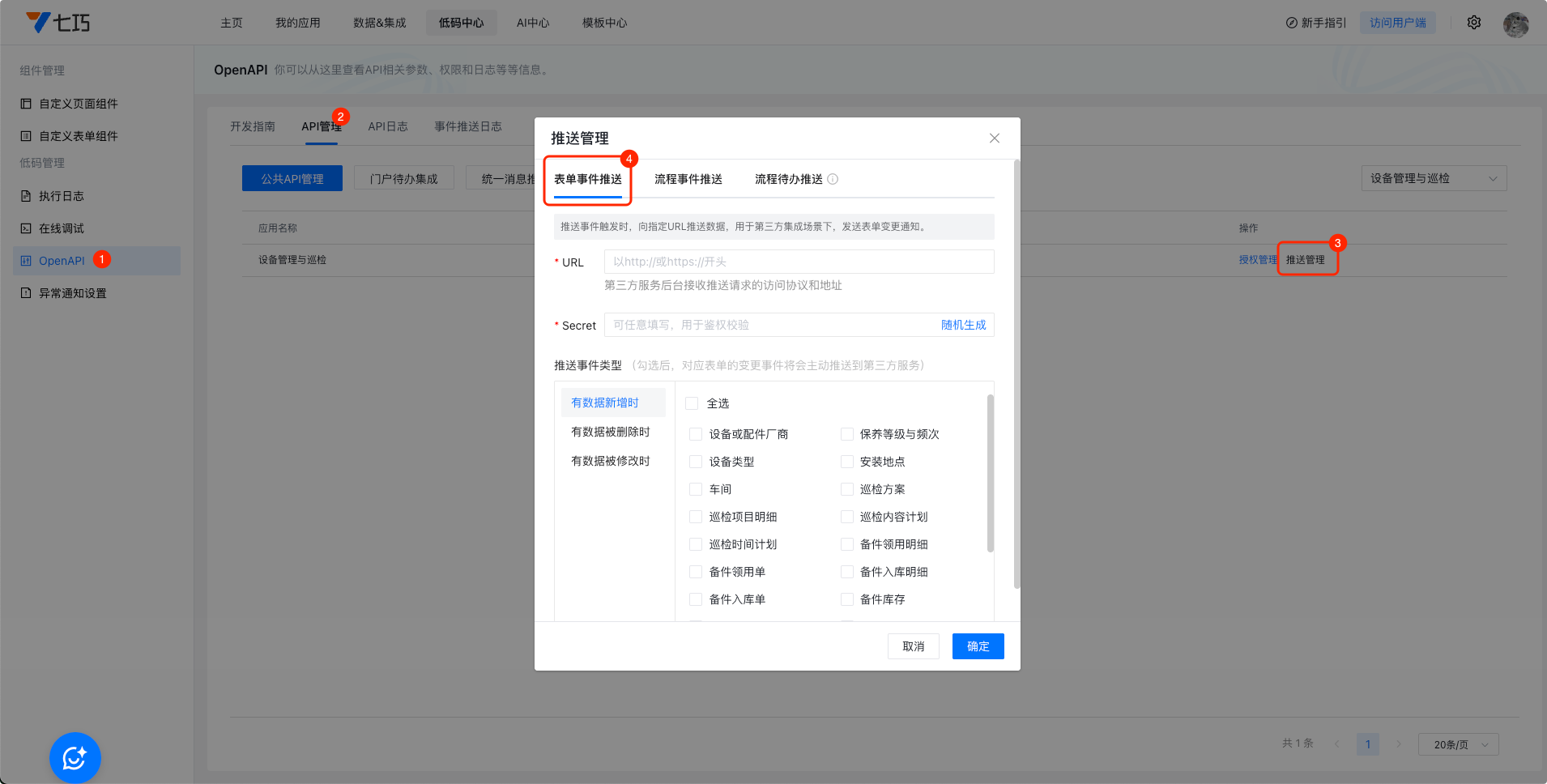
Task: Click the 公共API管理 button
Action: 292,178
